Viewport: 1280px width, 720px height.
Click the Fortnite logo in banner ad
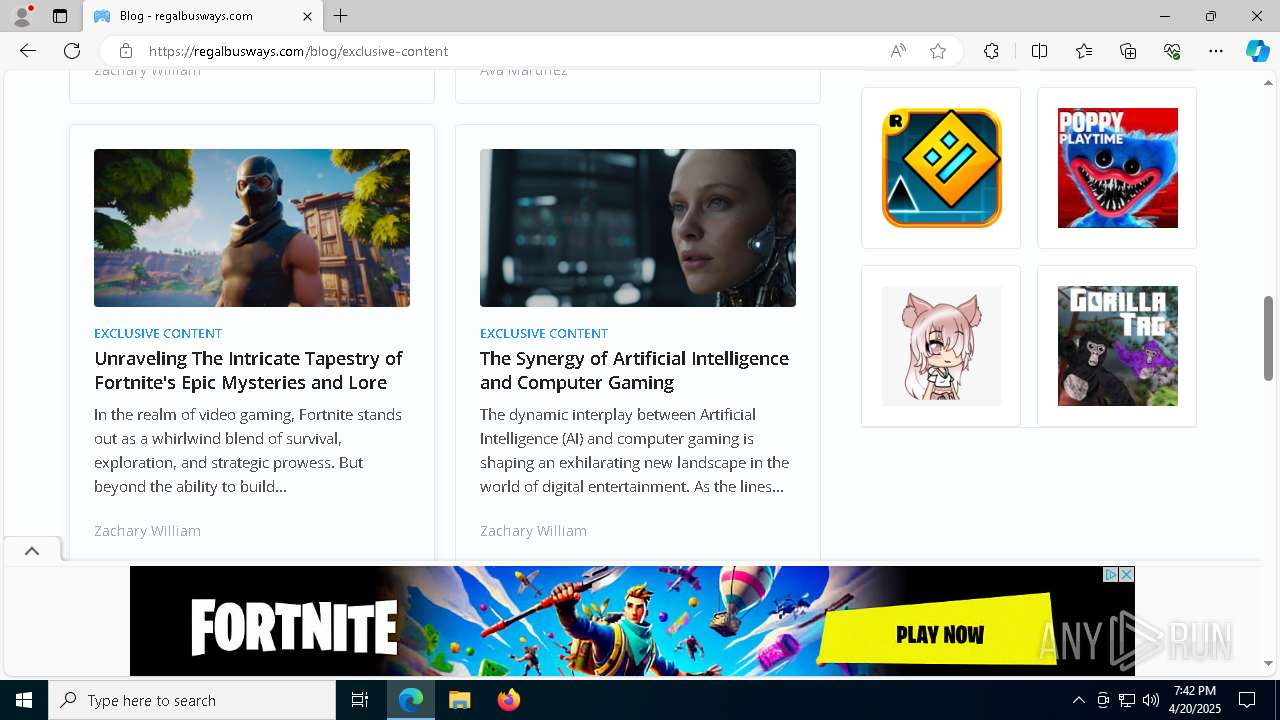pyautogui.click(x=294, y=628)
